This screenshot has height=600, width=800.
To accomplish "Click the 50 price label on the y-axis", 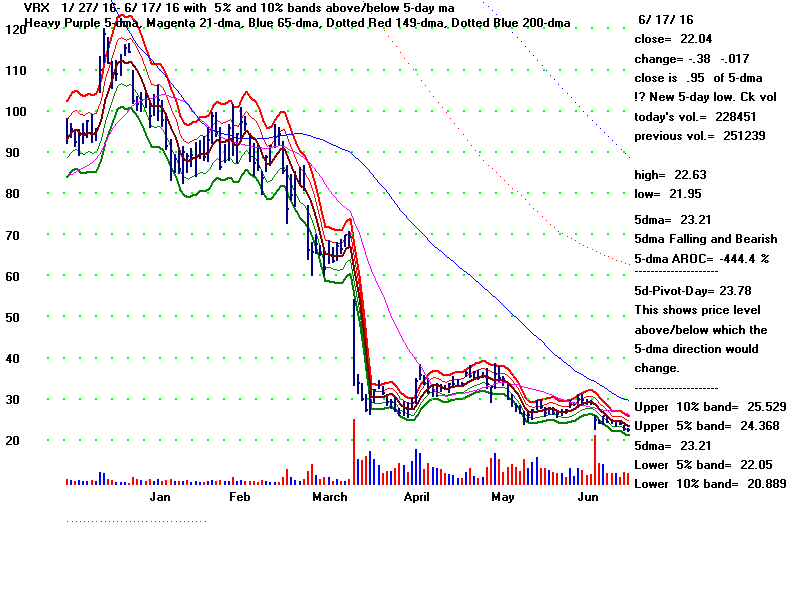I will (x=15, y=317).
